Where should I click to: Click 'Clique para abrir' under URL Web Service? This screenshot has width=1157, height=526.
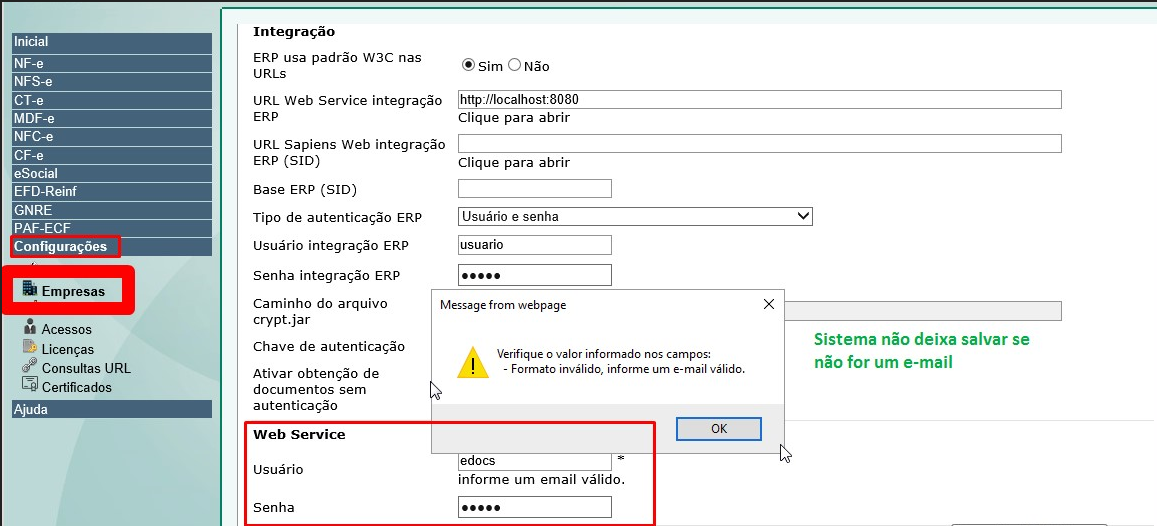pyautogui.click(x=514, y=118)
